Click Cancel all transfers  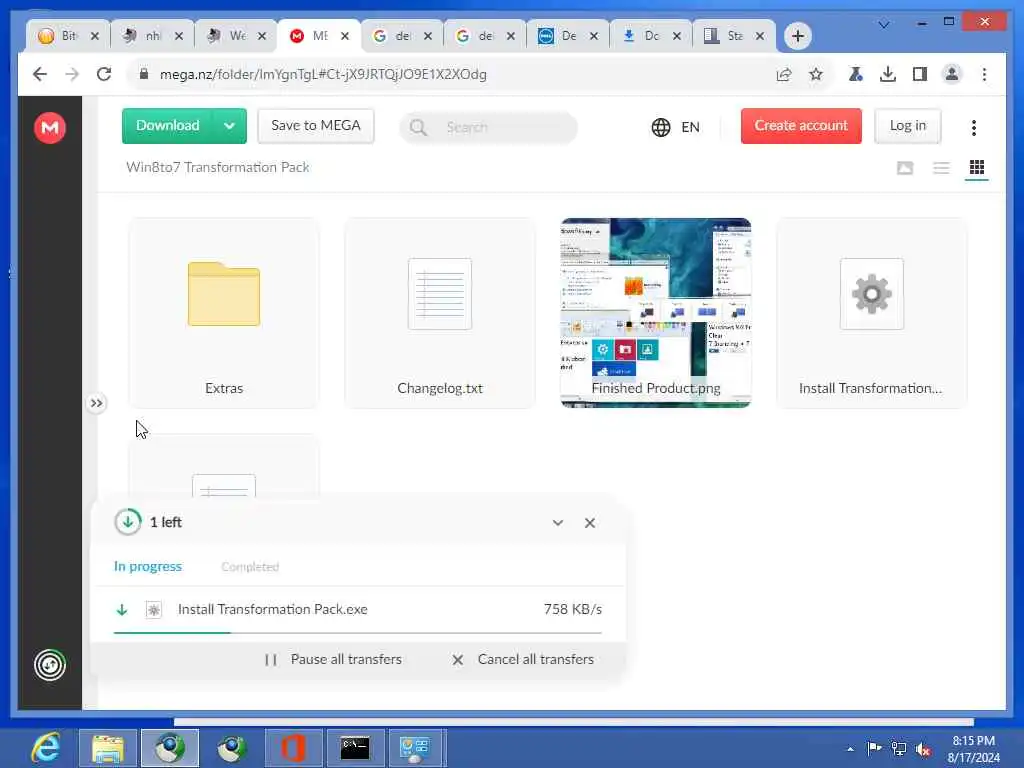coord(523,660)
